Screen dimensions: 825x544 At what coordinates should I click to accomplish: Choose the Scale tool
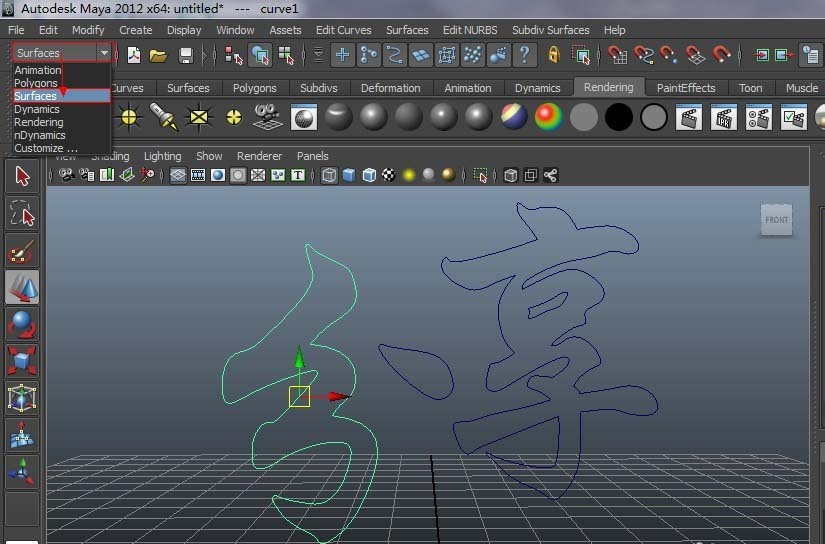pos(22,360)
